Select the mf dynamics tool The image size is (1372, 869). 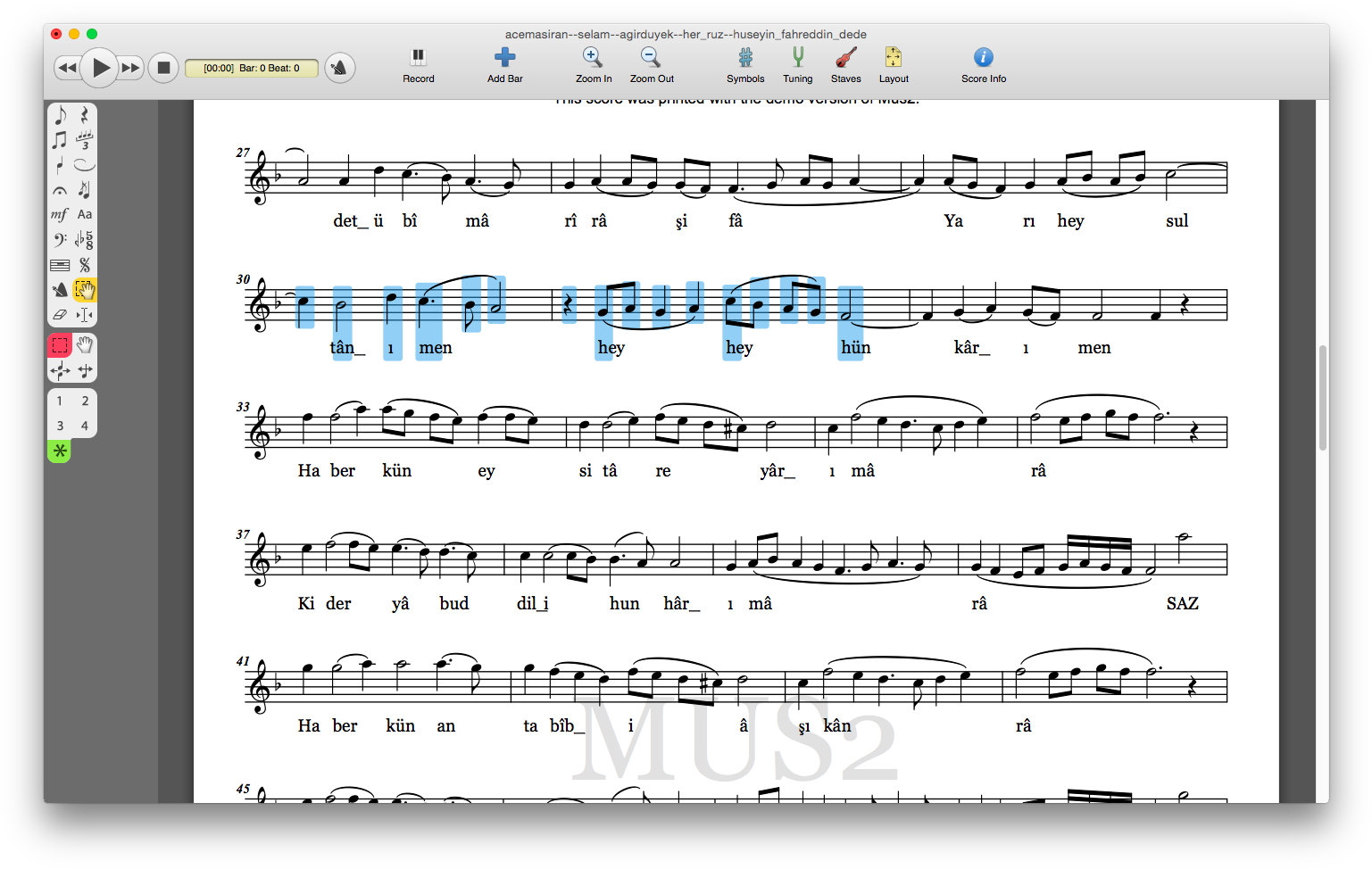[60, 215]
